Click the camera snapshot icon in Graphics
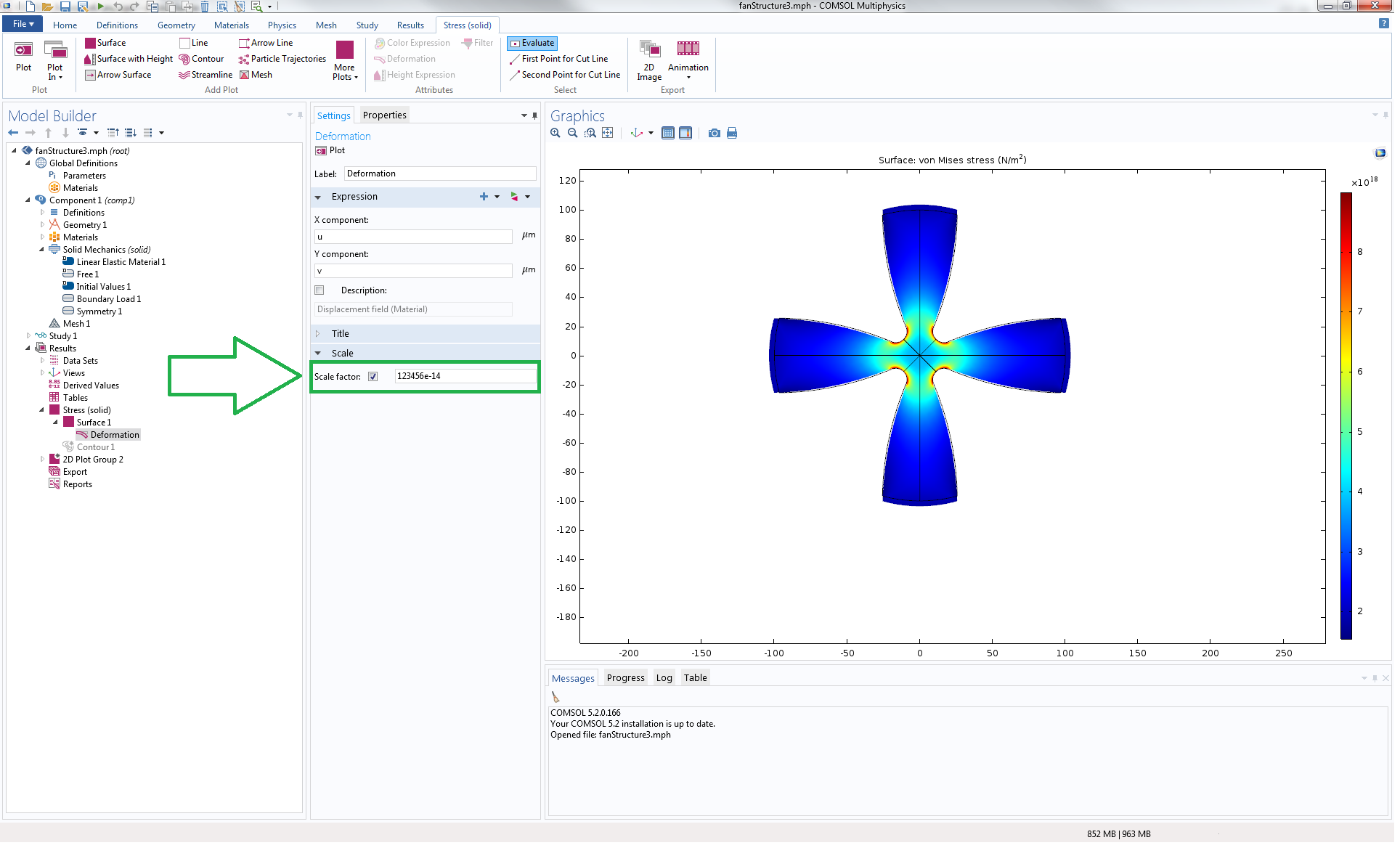 tap(715, 133)
